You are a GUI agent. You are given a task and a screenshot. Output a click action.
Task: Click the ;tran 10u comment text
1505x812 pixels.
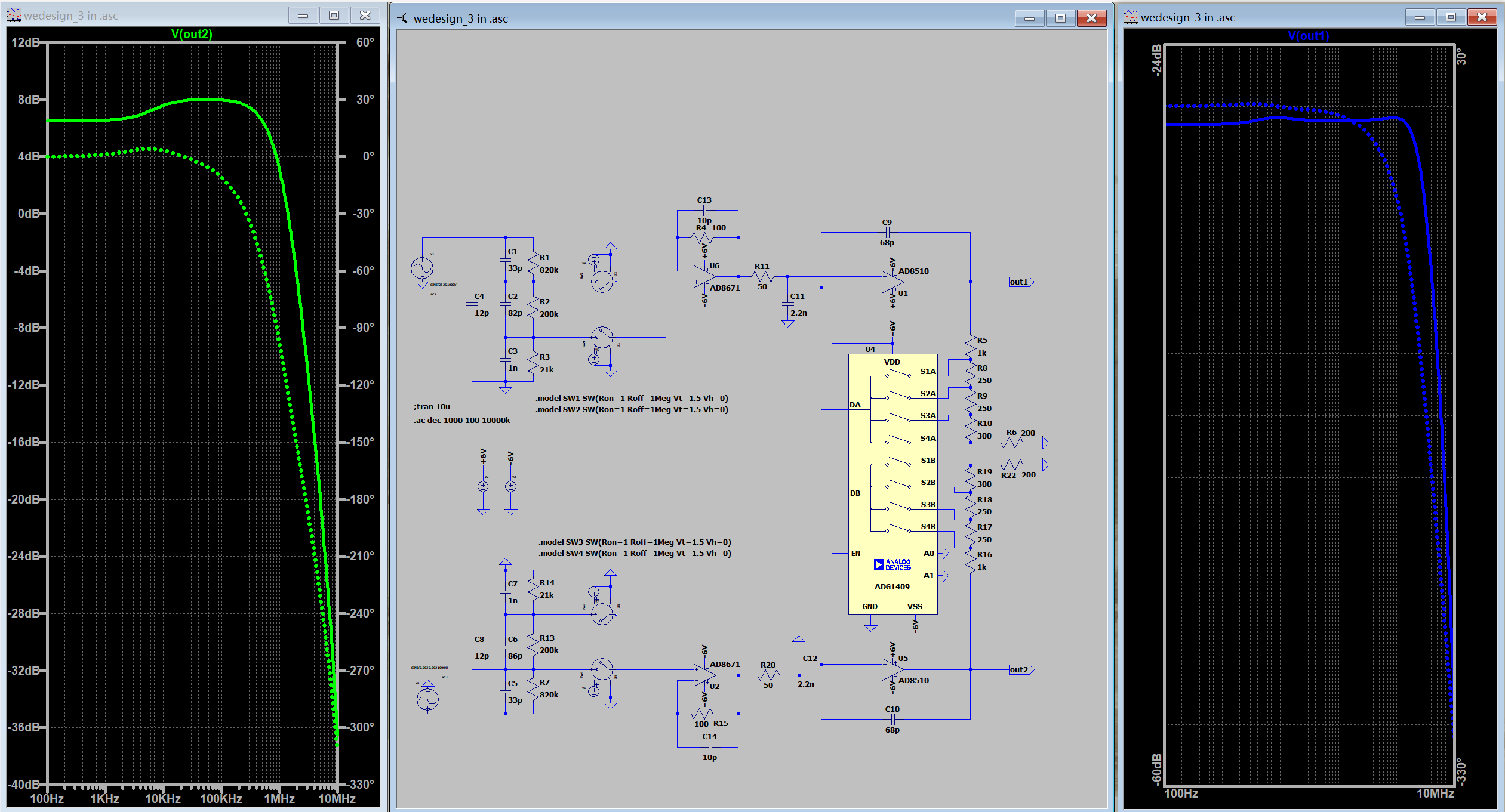pyautogui.click(x=432, y=406)
